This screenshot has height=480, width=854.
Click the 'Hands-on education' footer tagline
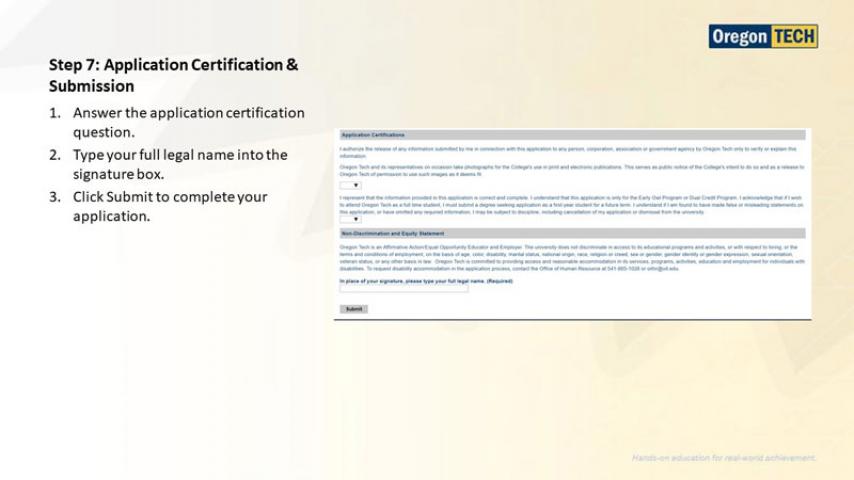[x=723, y=458]
